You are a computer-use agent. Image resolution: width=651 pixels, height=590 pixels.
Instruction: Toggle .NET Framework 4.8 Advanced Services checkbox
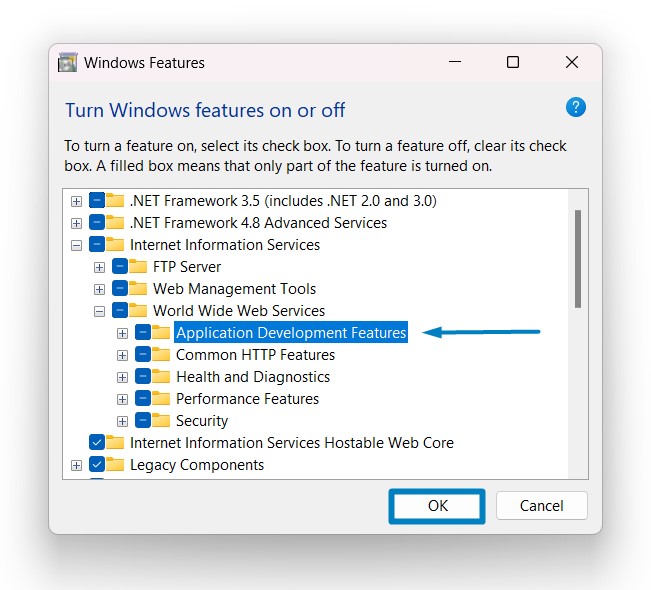coord(97,223)
